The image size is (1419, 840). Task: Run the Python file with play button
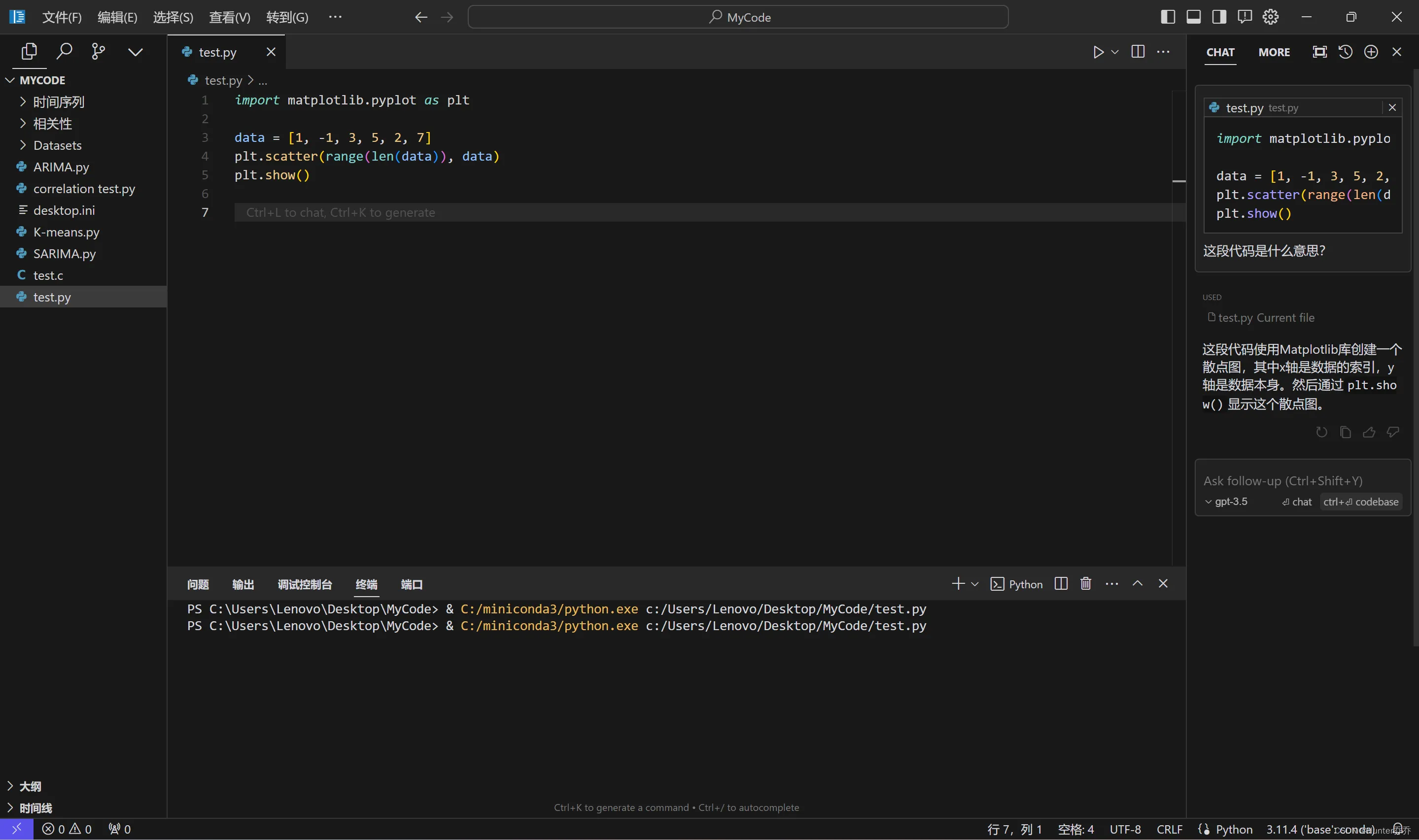tap(1098, 52)
